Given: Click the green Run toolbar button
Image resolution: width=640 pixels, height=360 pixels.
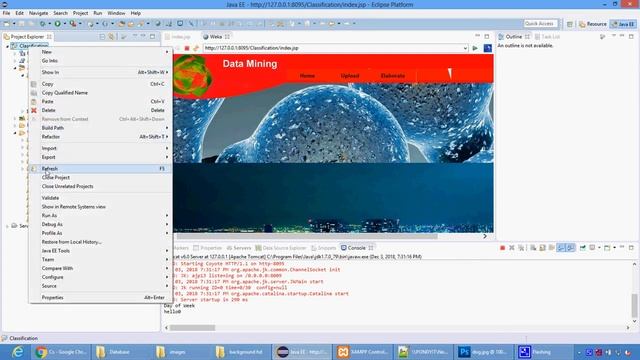Looking at the screenshot, I should coord(58,24).
